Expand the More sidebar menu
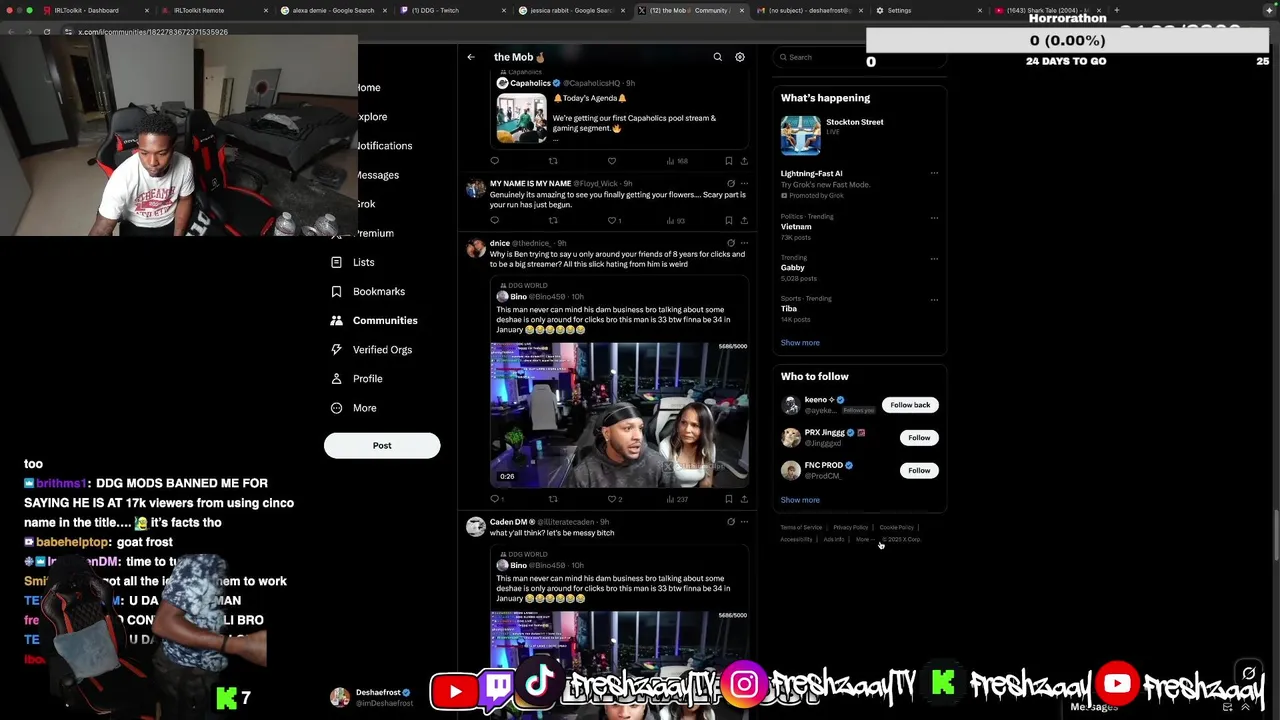 (353, 408)
